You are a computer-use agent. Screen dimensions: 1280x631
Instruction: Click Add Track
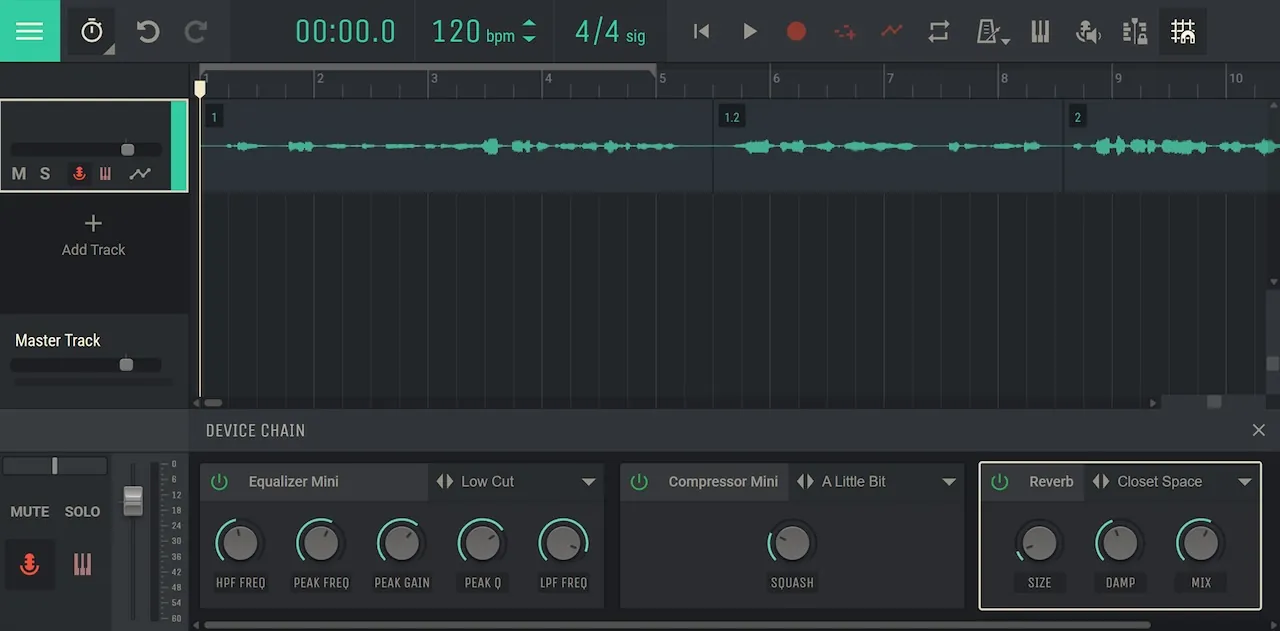pyautogui.click(x=93, y=235)
